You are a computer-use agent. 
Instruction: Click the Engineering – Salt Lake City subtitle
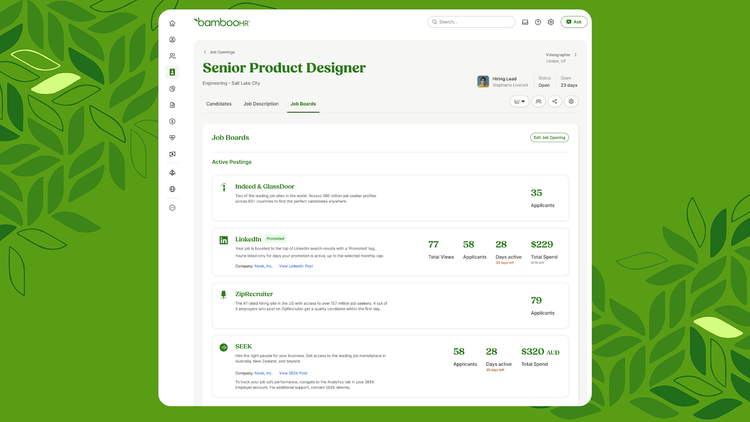(x=231, y=83)
